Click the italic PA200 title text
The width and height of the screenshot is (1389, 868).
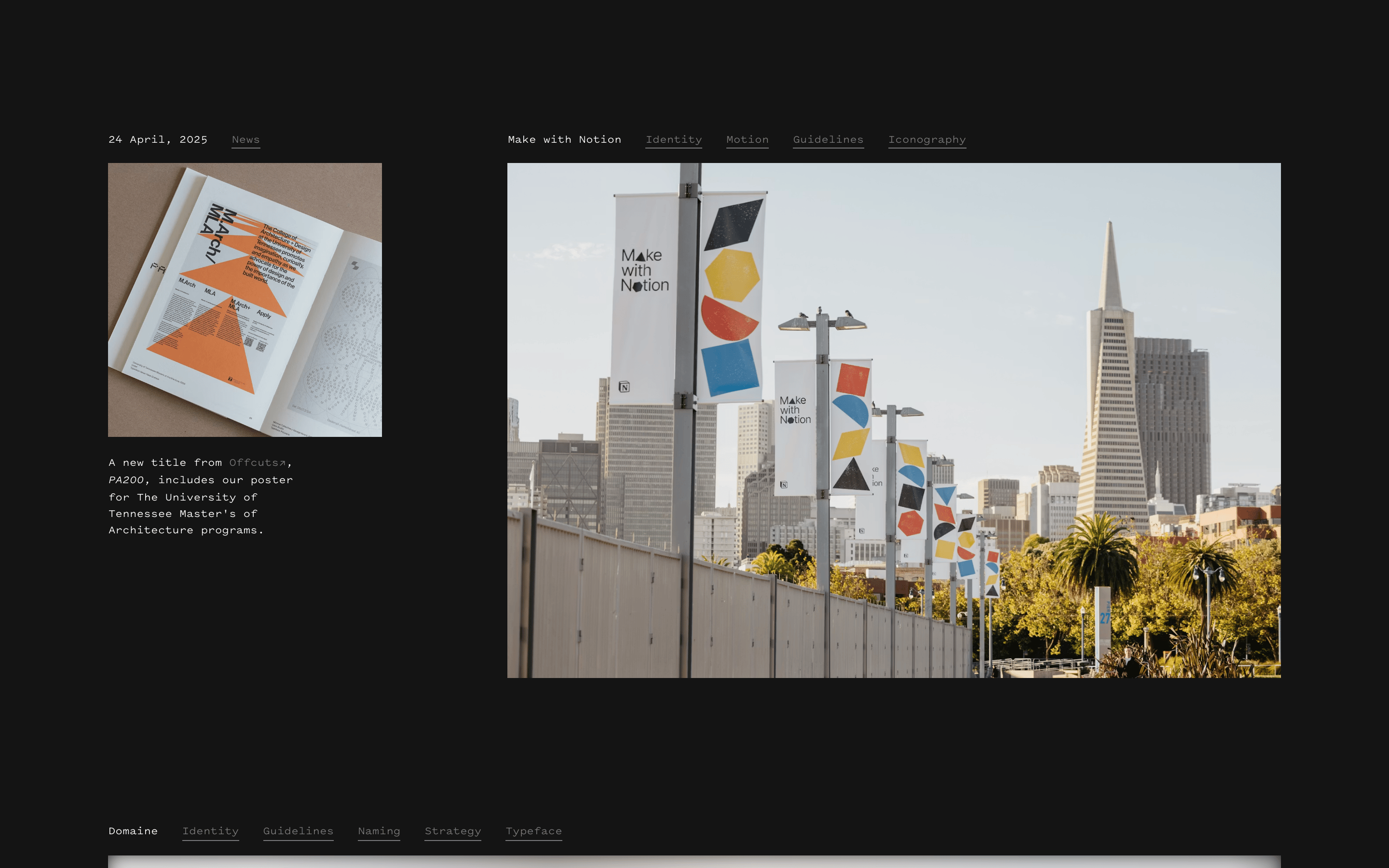coord(126,480)
